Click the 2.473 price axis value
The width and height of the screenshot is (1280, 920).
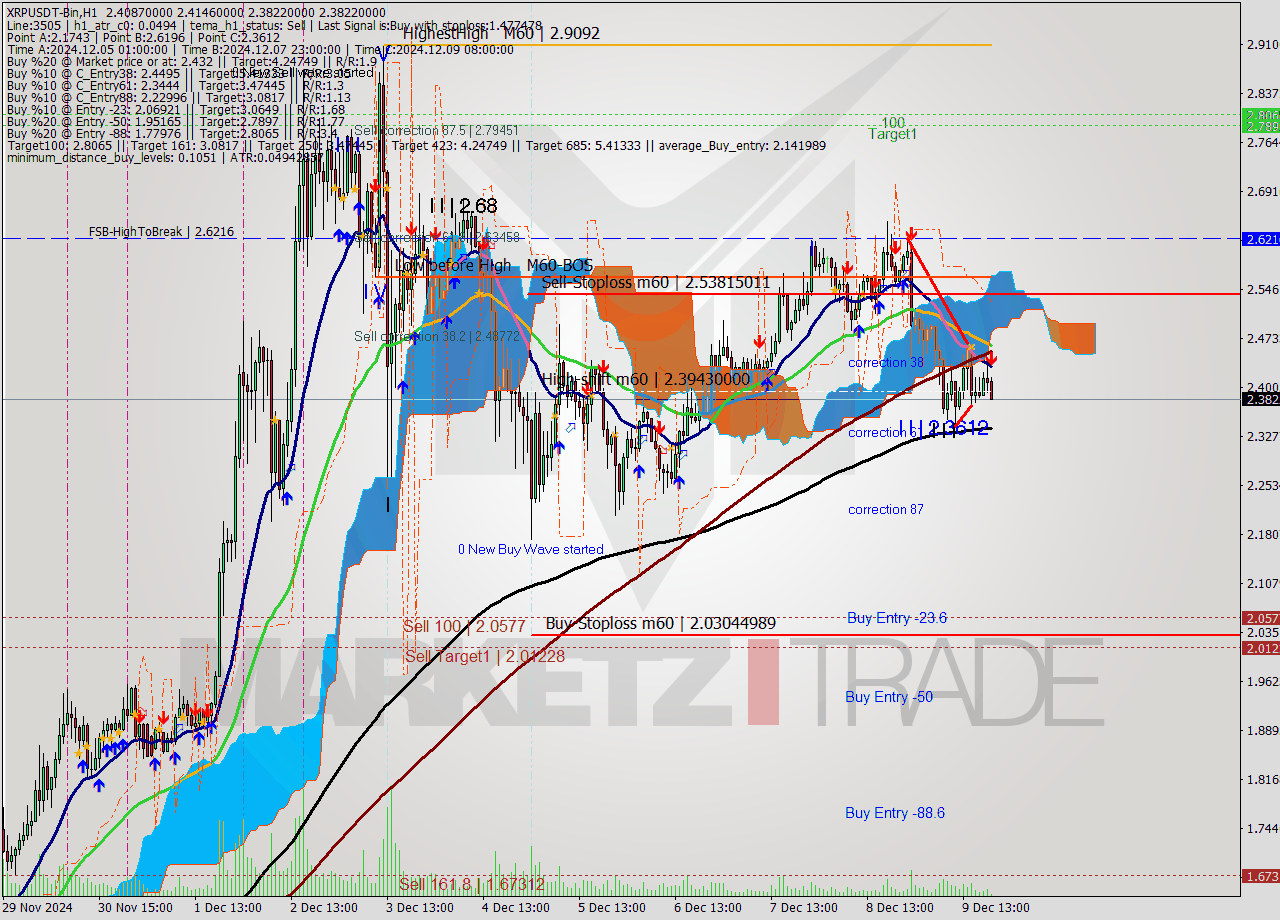(x=1262, y=338)
